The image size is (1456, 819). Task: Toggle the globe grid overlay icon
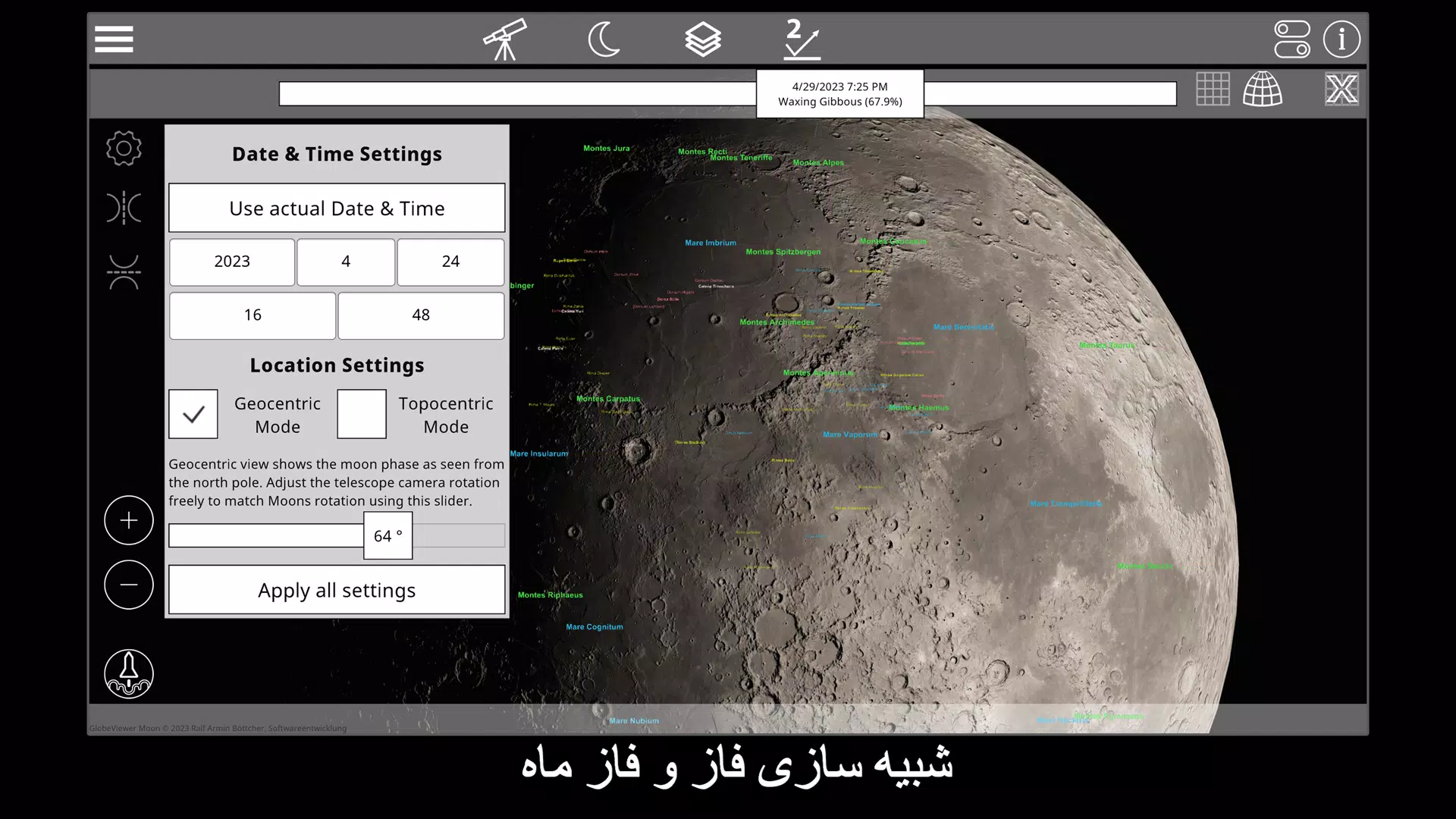click(1263, 89)
